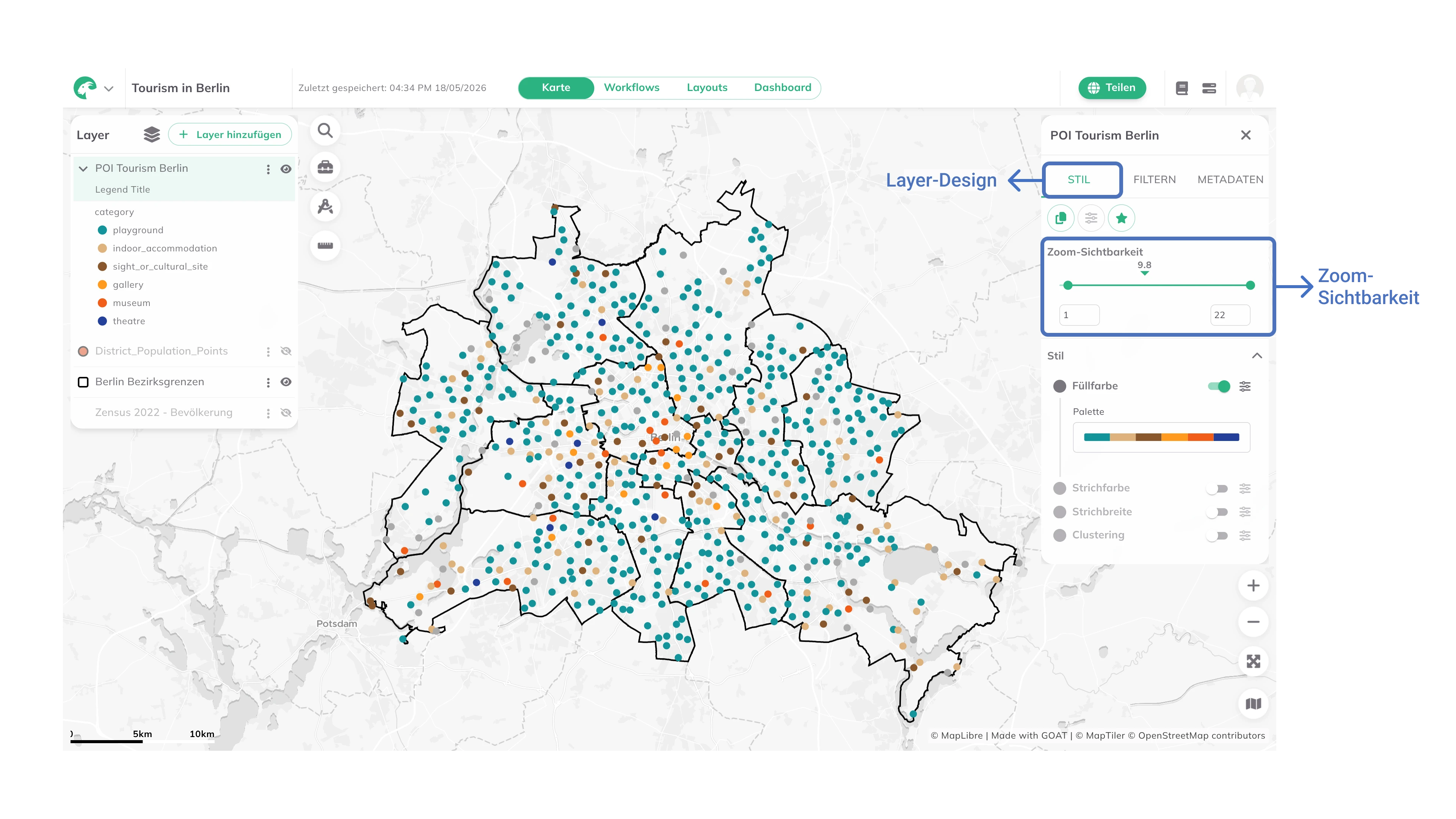1456x819 pixels.
Task: Show the Zensus 2022 - Bevölkerung layer
Action: (x=286, y=413)
